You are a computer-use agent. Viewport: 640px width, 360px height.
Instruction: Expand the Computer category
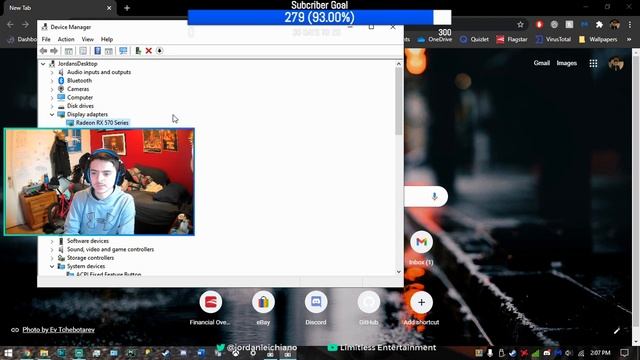[x=52, y=98]
